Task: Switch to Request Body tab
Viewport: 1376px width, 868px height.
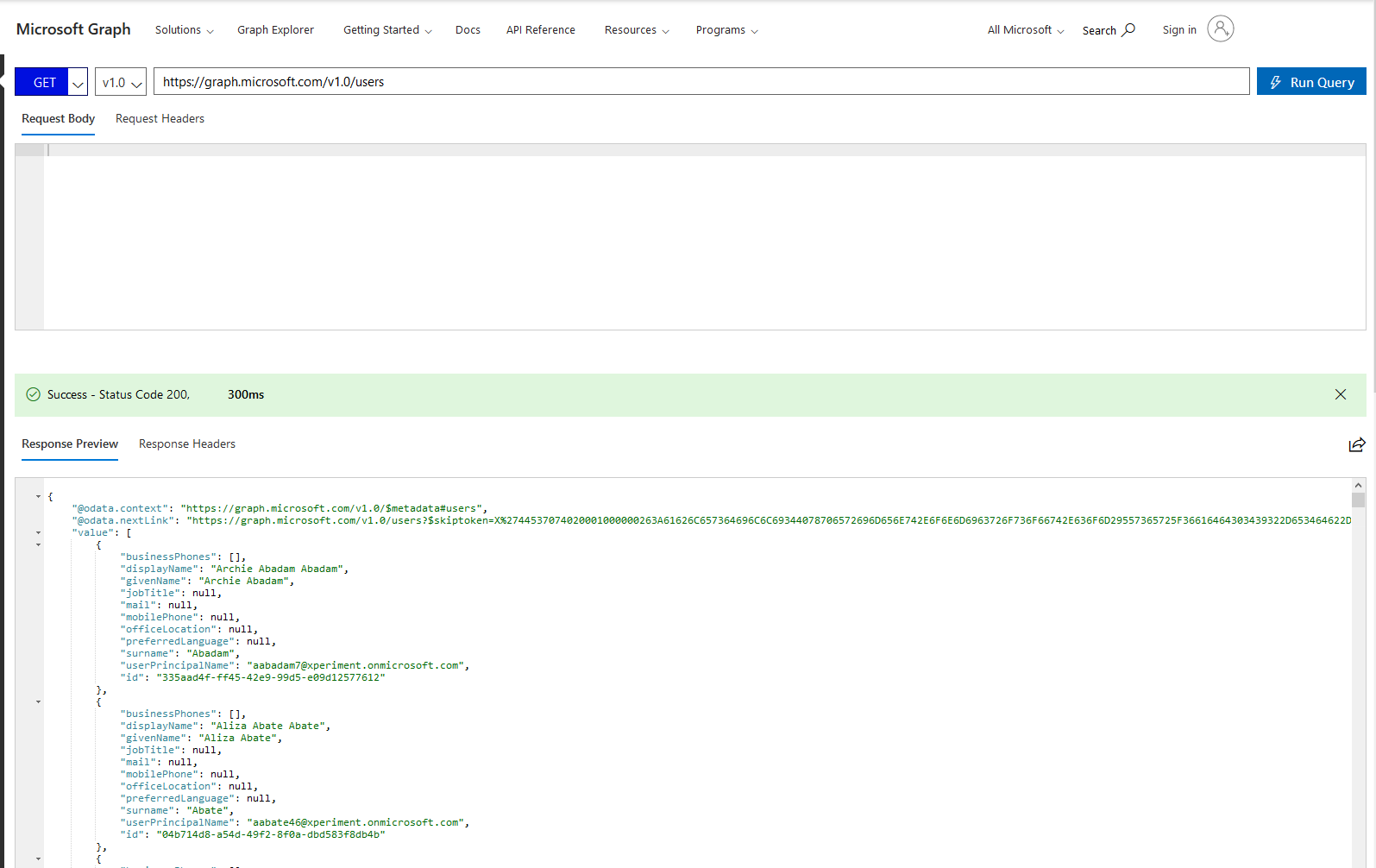Action: pos(59,119)
